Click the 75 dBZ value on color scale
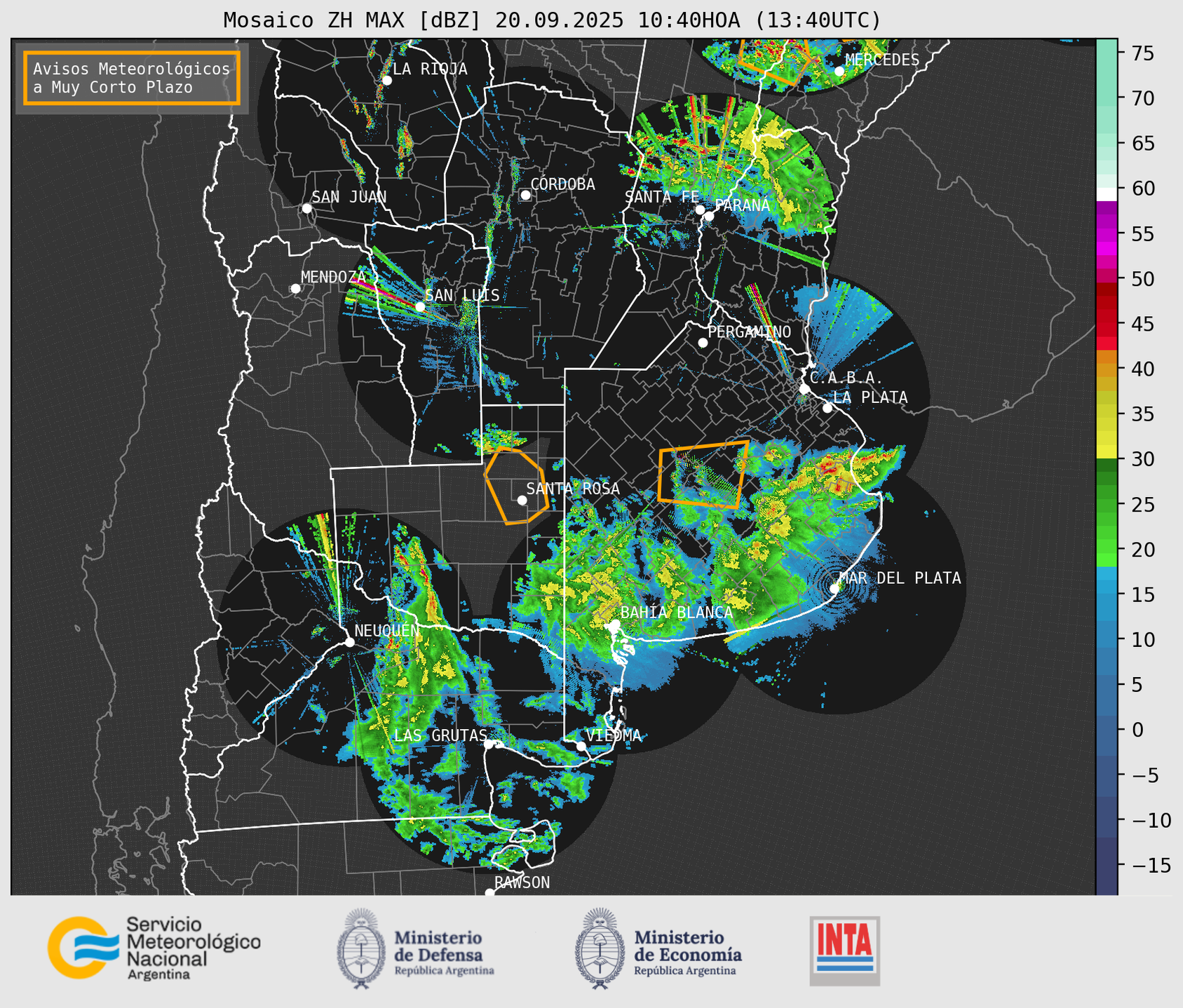The height and width of the screenshot is (1008, 1183). (x=1143, y=53)
